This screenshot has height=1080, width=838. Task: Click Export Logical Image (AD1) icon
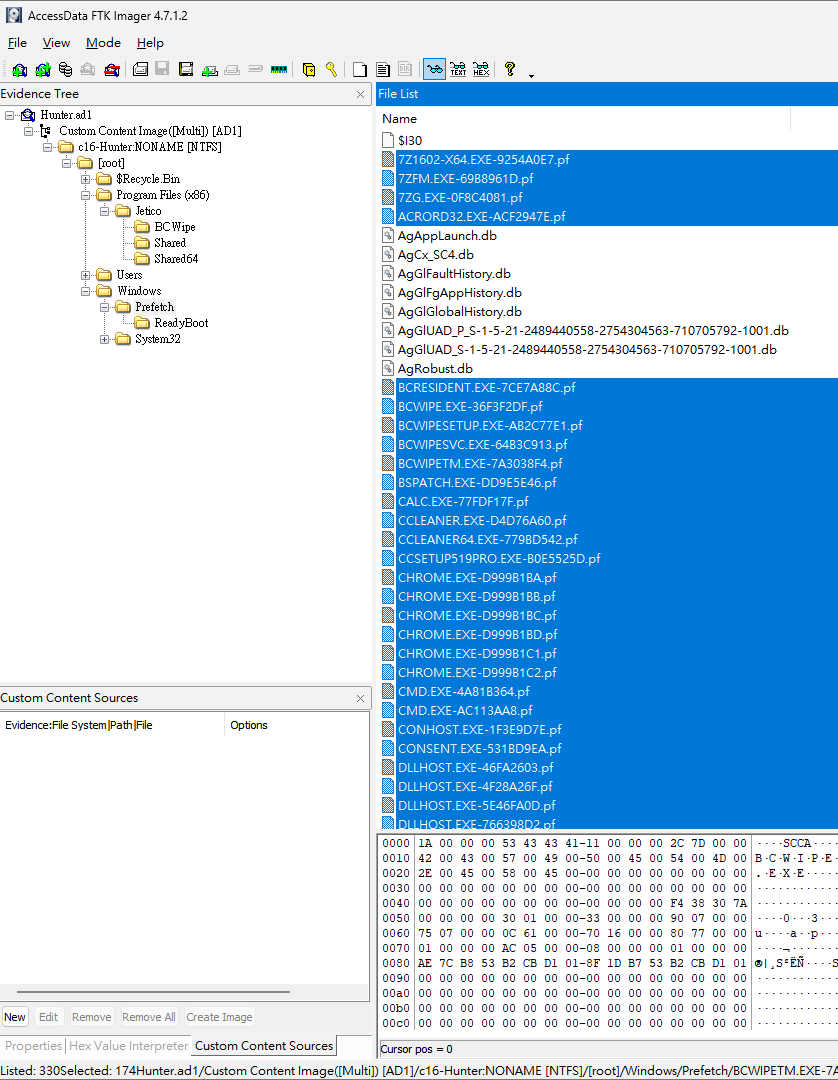pyautogui.click(x=186, y=70)
